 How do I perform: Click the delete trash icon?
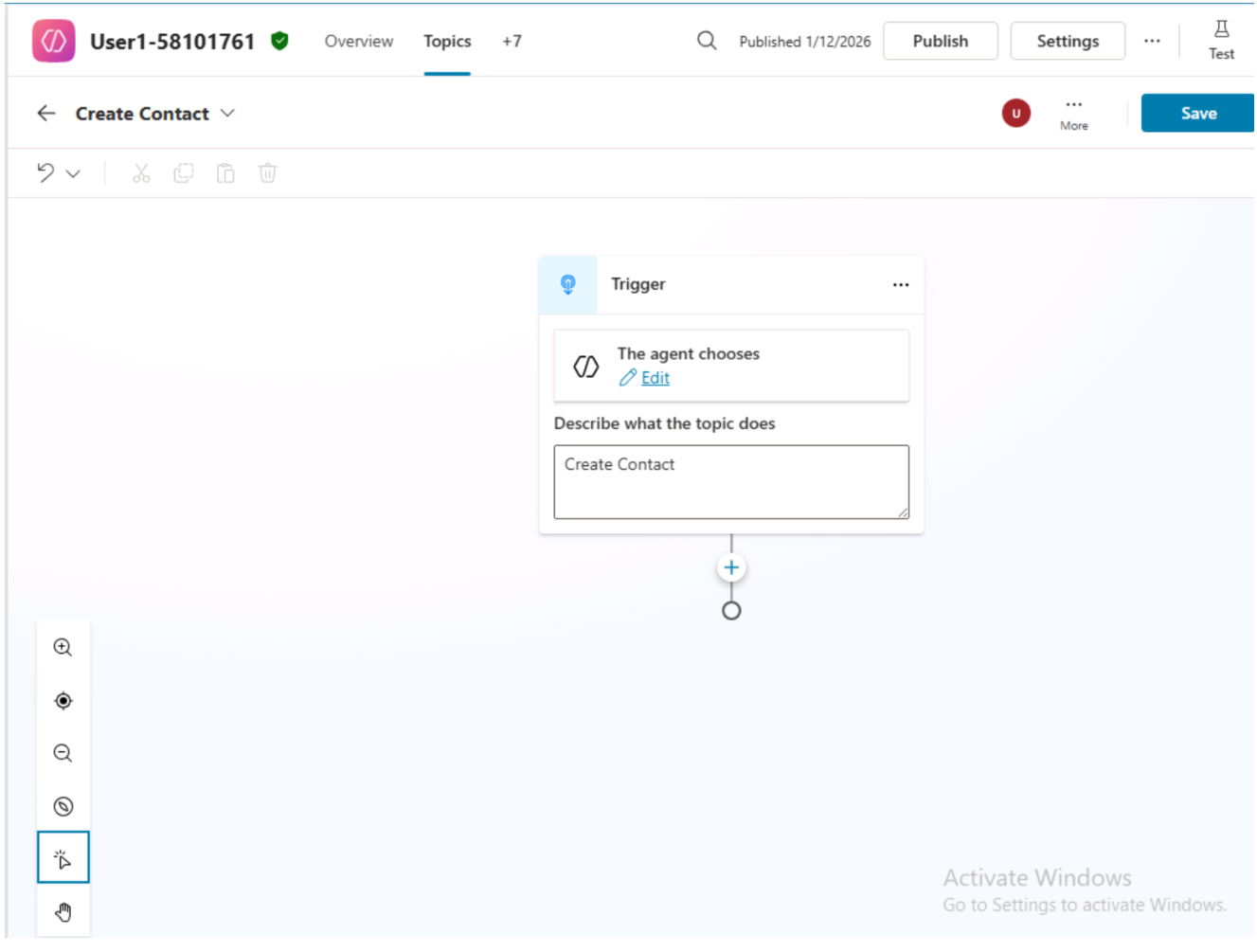[268, 173]
